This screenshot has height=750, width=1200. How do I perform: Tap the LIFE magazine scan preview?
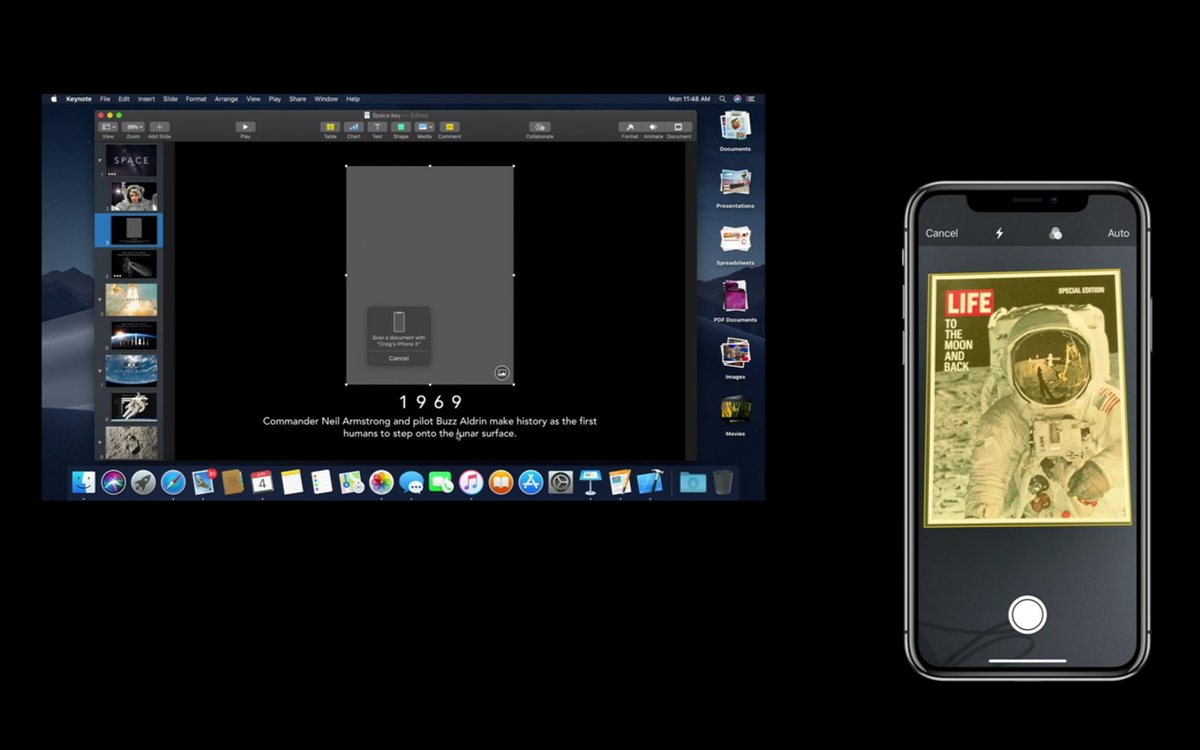tap(1028, 396)
